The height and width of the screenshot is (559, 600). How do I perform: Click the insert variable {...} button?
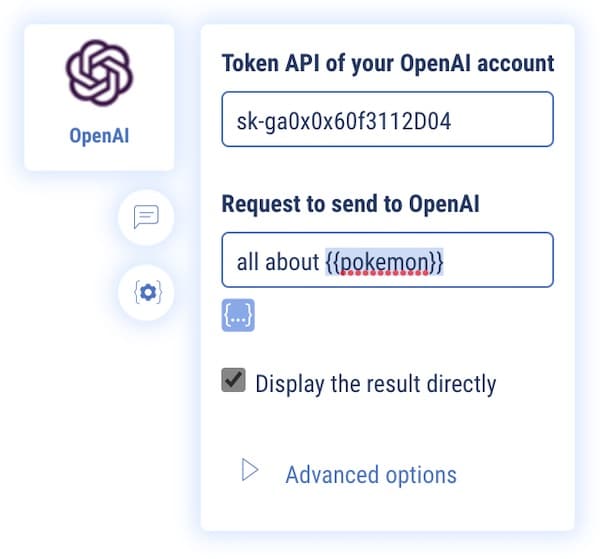tap(238, 315)
